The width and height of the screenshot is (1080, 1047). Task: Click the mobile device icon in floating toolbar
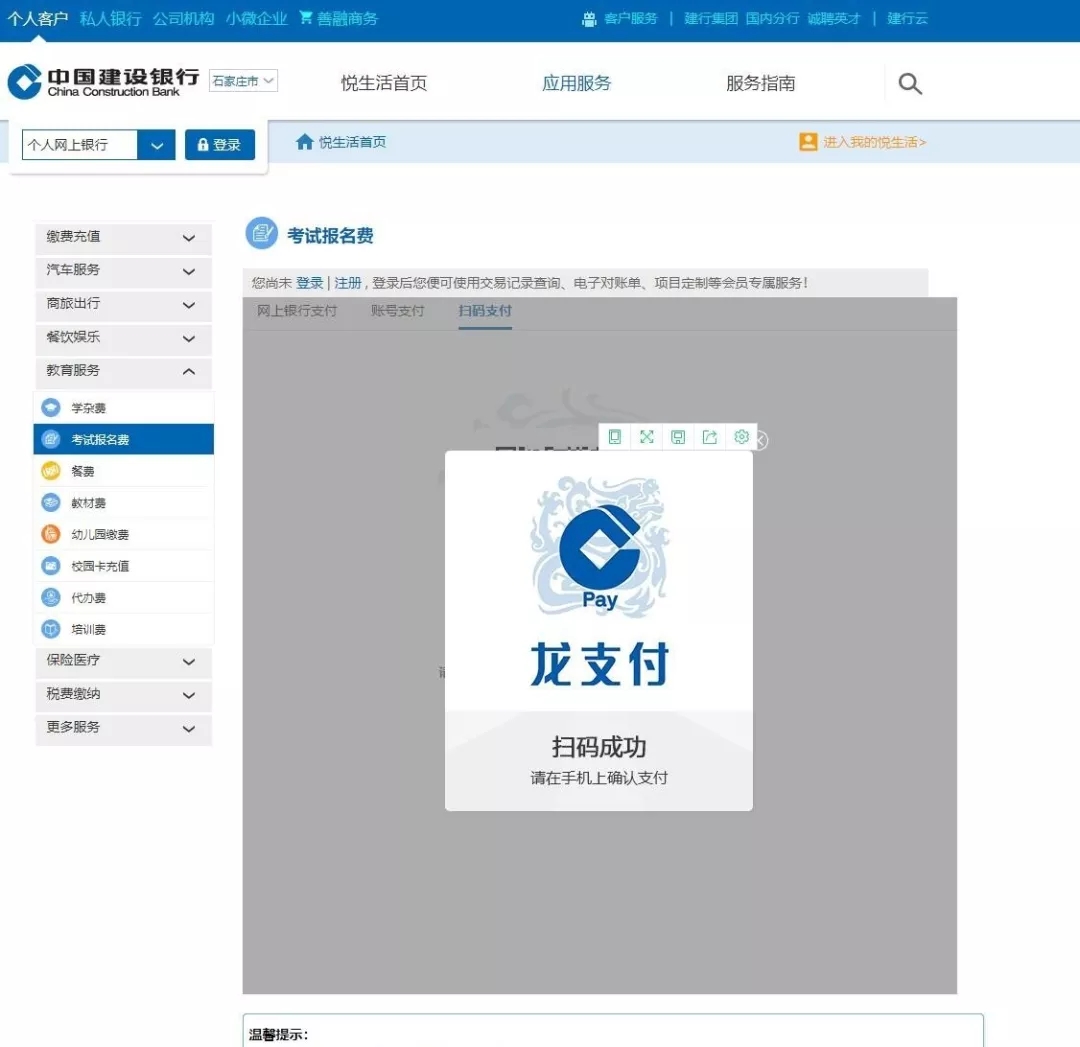click(614, 437)
